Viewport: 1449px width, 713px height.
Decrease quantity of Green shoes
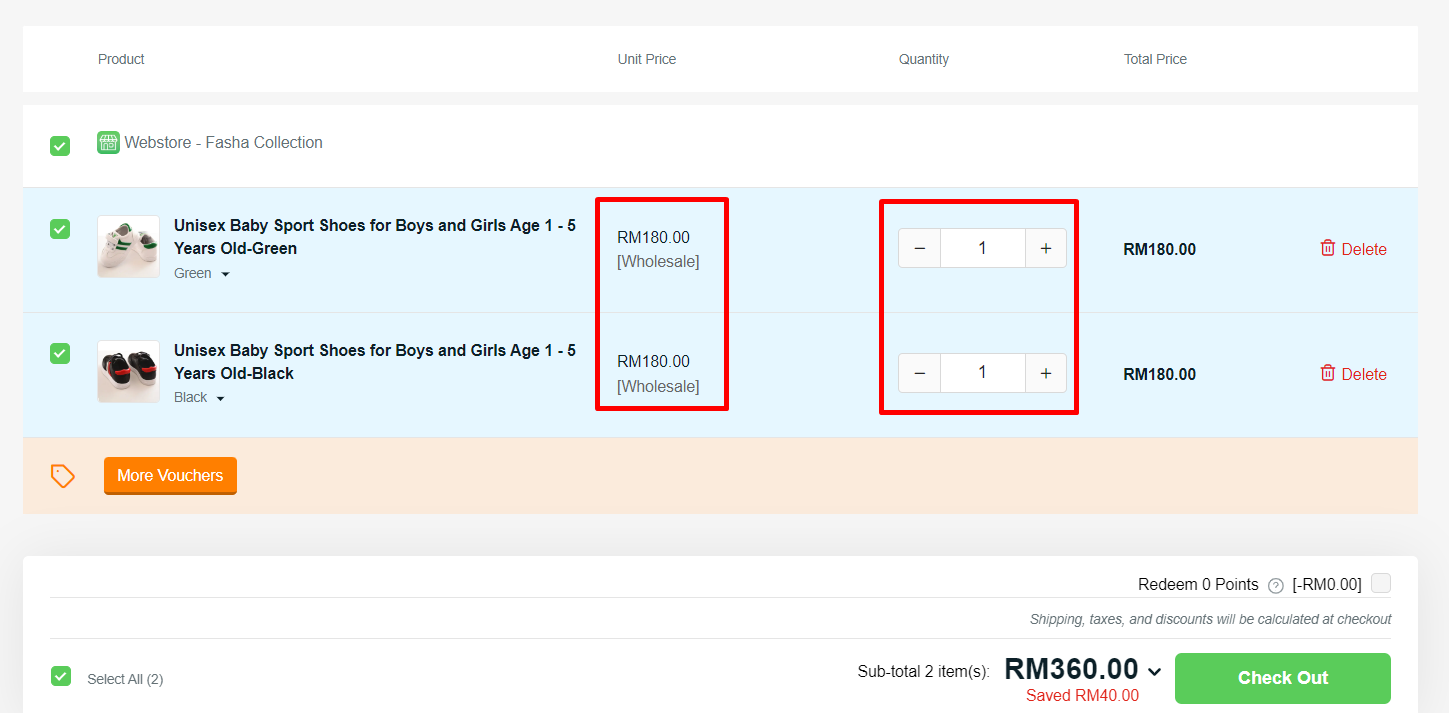pyautogui.click(x=919, y=248)
